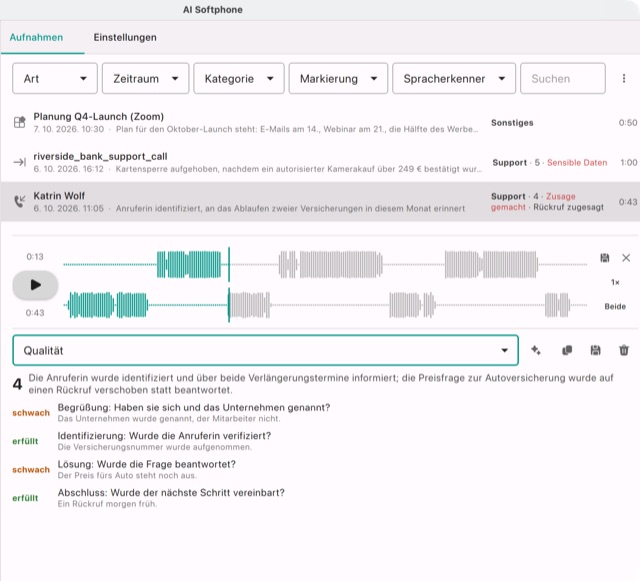The height and width of the screenshot is (581, 640).
Task: Seek in the upper waveform track
Action: pos(325,265)
